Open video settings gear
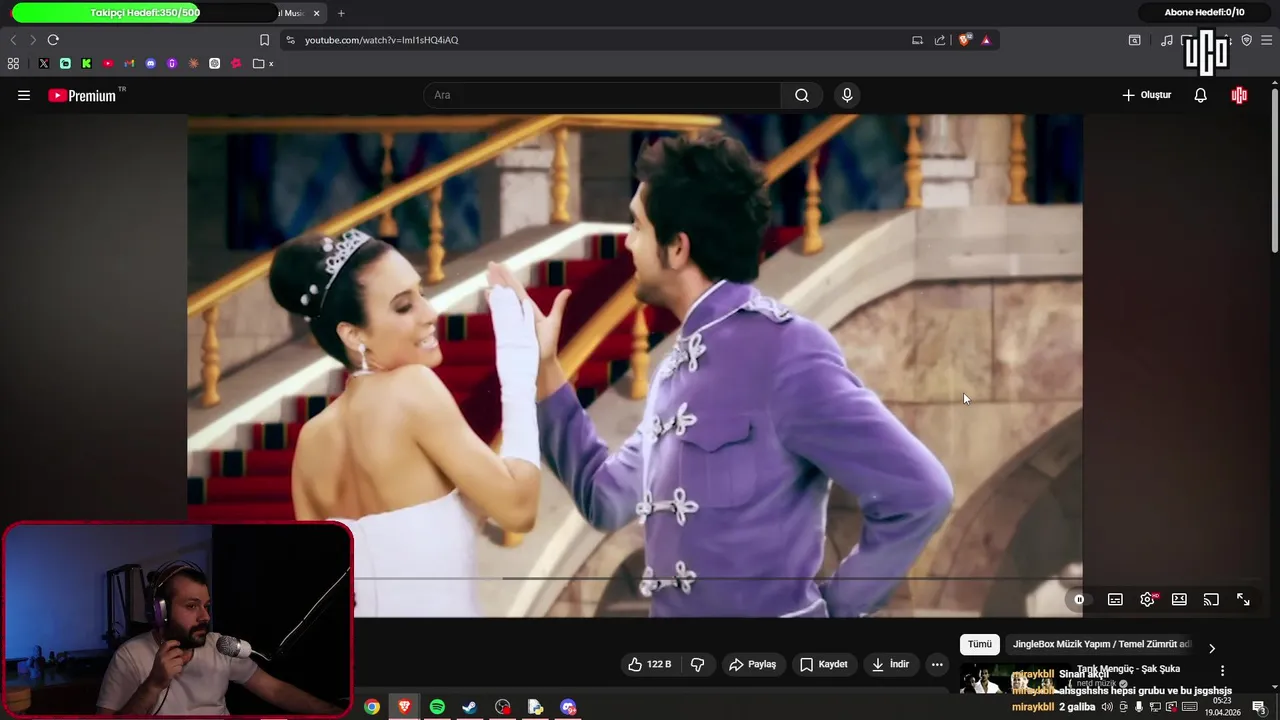1280x720 pixels. coord(1147,599)
